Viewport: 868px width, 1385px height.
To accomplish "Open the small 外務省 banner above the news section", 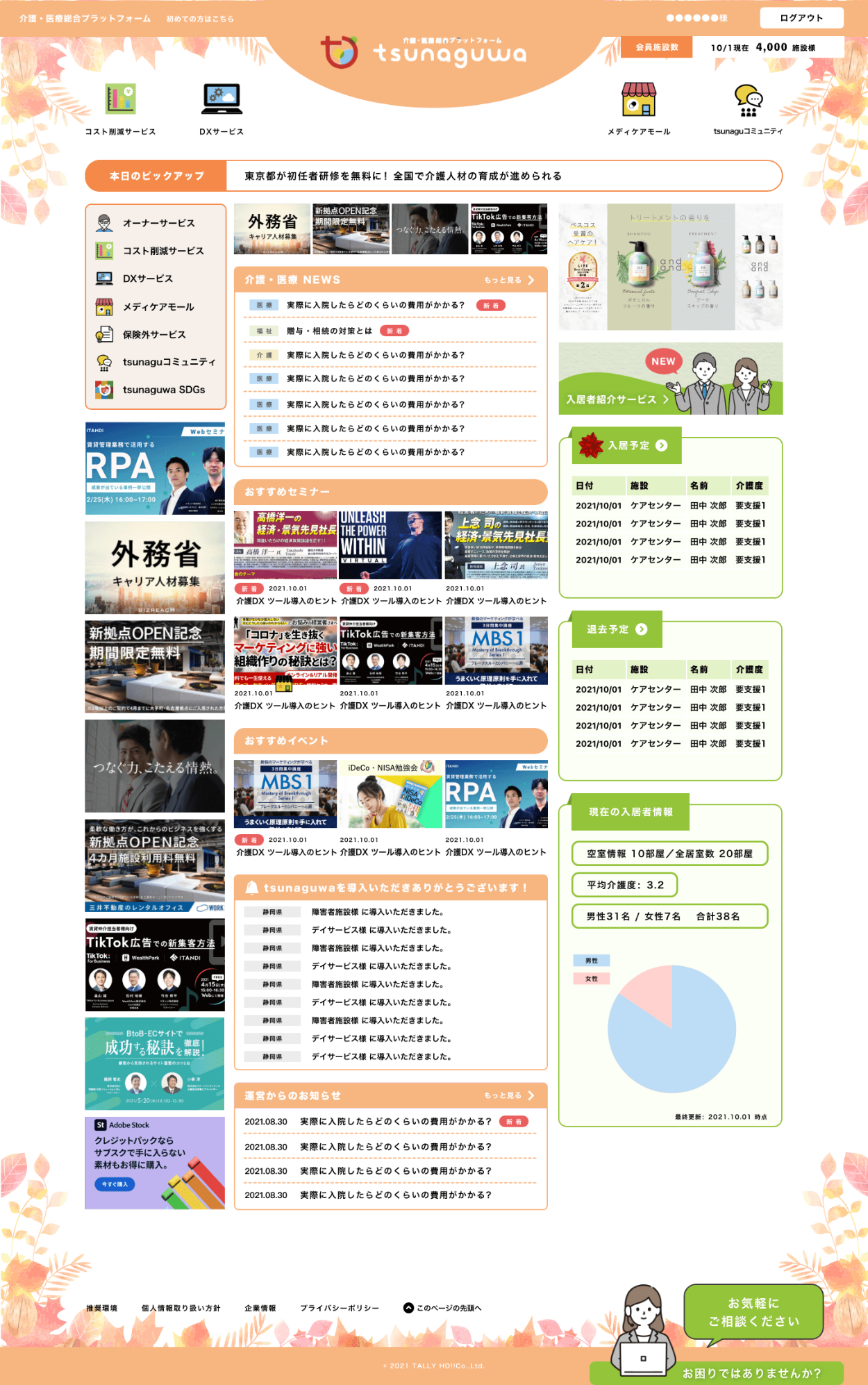I will click(x=272, y=229).
